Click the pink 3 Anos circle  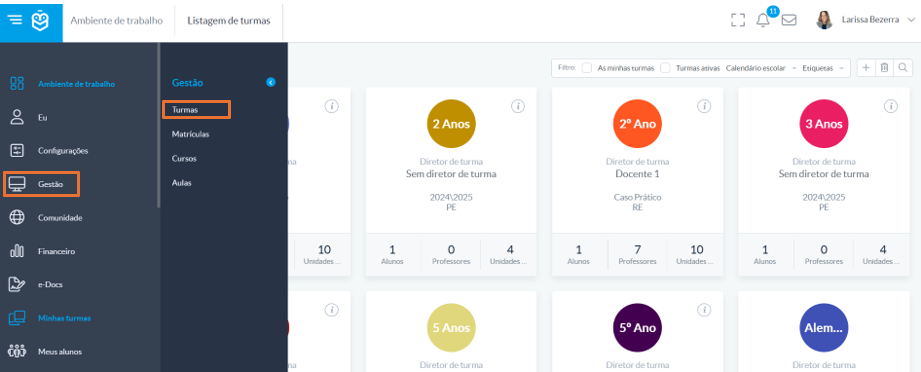(x=823, y=124)
